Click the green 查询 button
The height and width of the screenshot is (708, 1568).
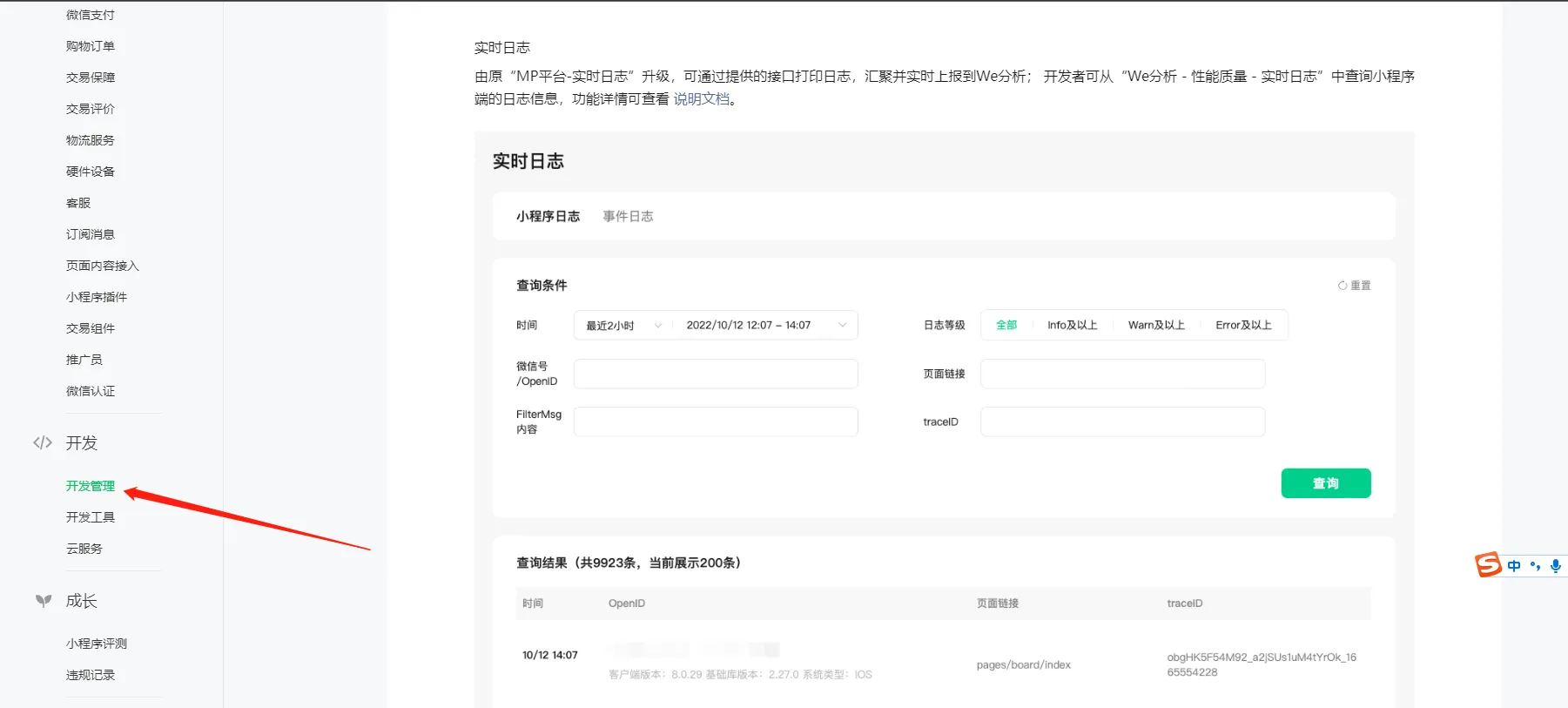tap(1326, 483)
